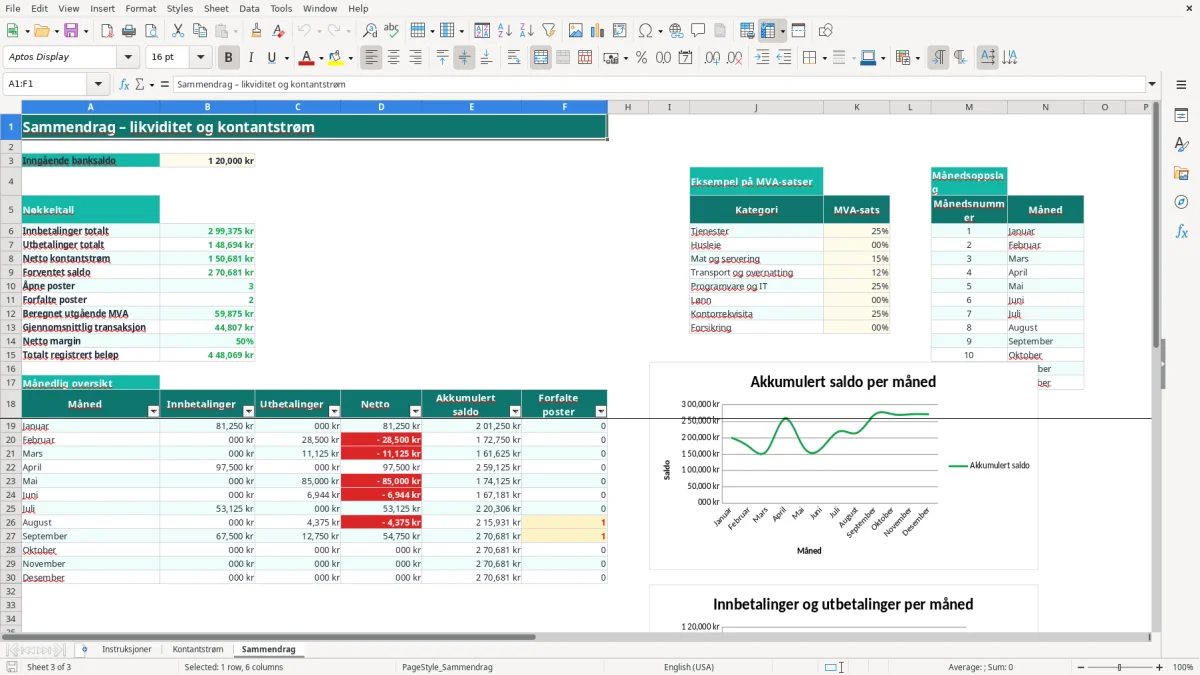
Task: Open Draw Functions shapes icon
Action: pos(825,31)
